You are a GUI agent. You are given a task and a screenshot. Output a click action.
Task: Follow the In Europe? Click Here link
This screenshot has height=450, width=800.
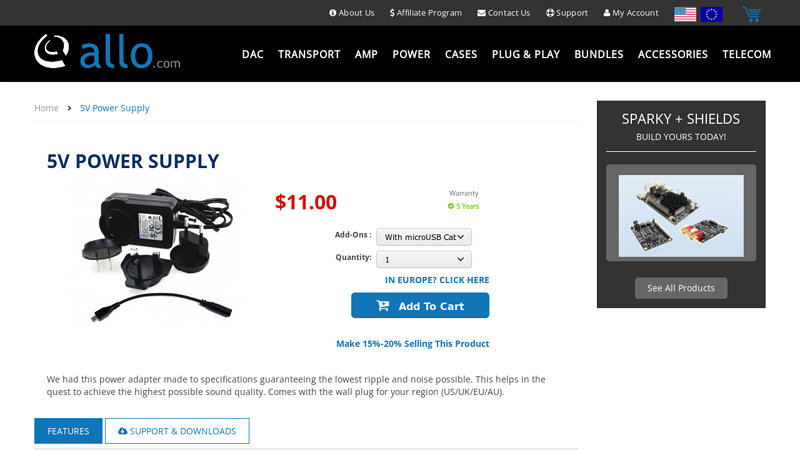[437, 280]
